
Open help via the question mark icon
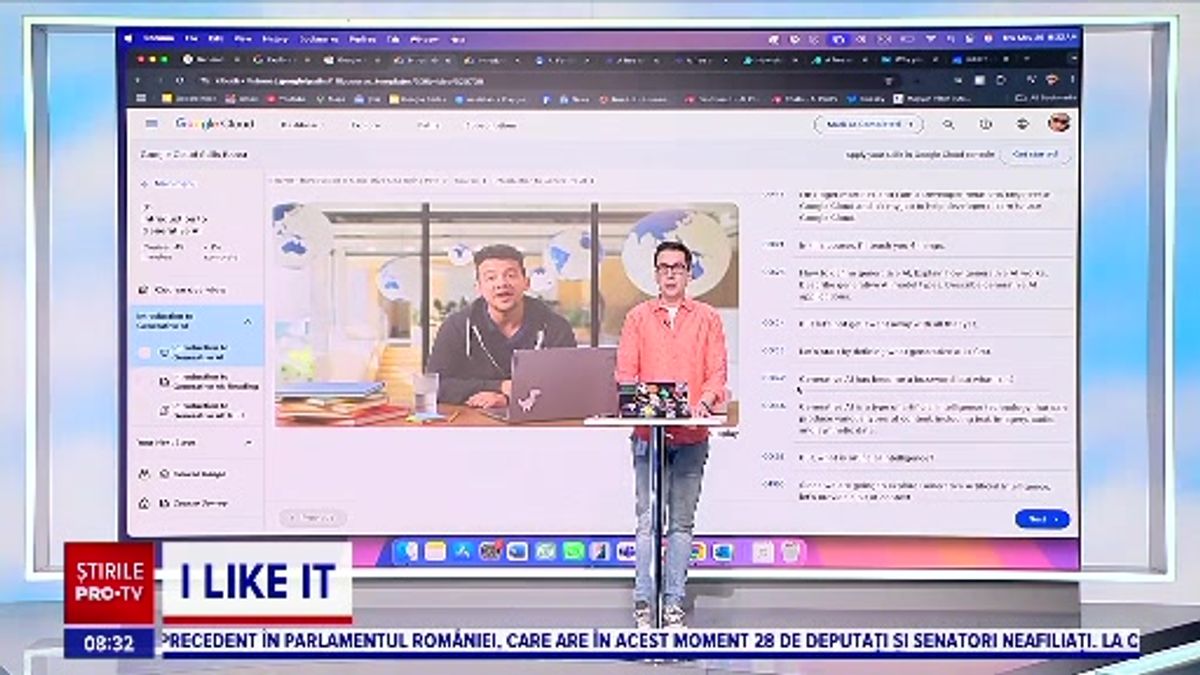[986, 124]
